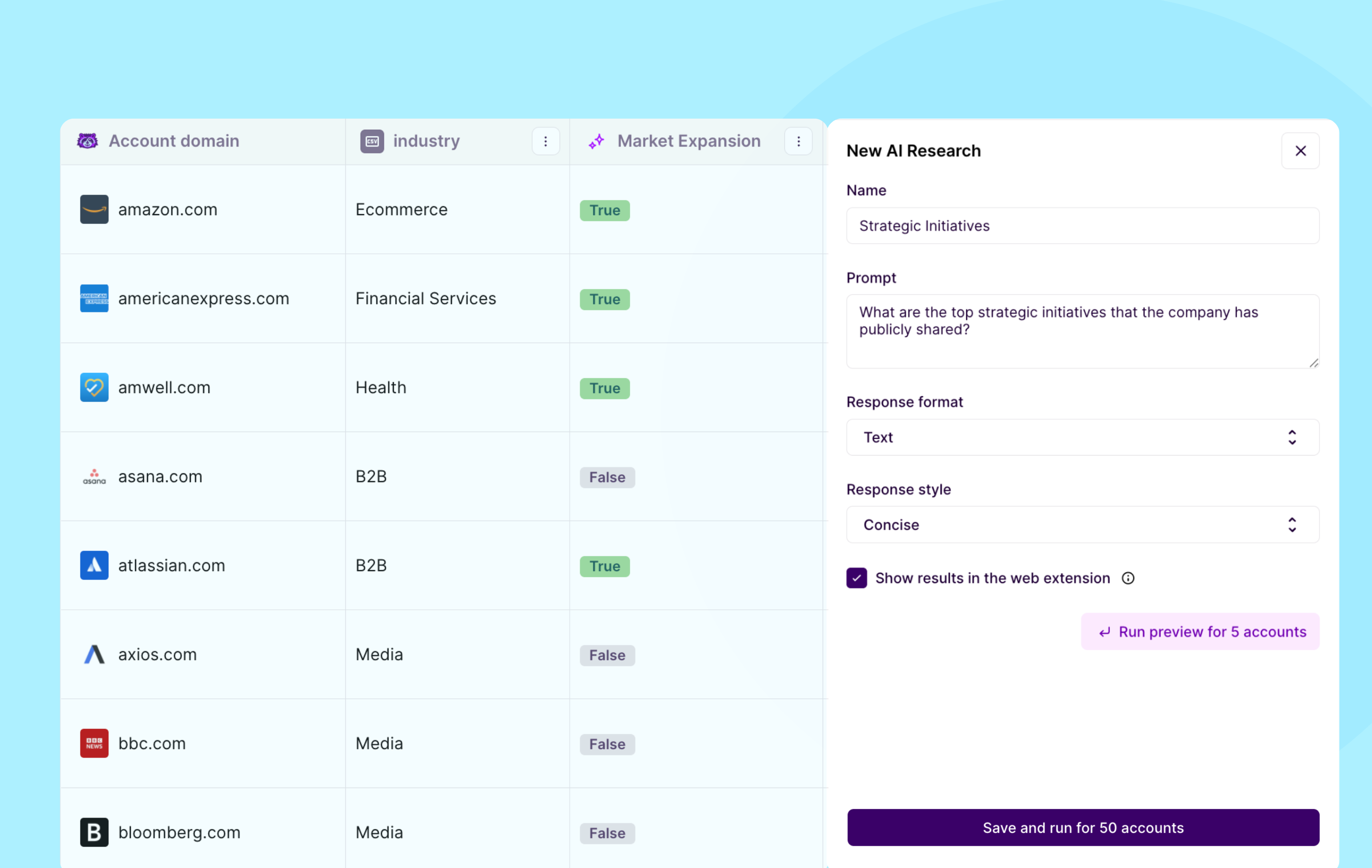Click the Amazon logo in first row

pos(94,210)
